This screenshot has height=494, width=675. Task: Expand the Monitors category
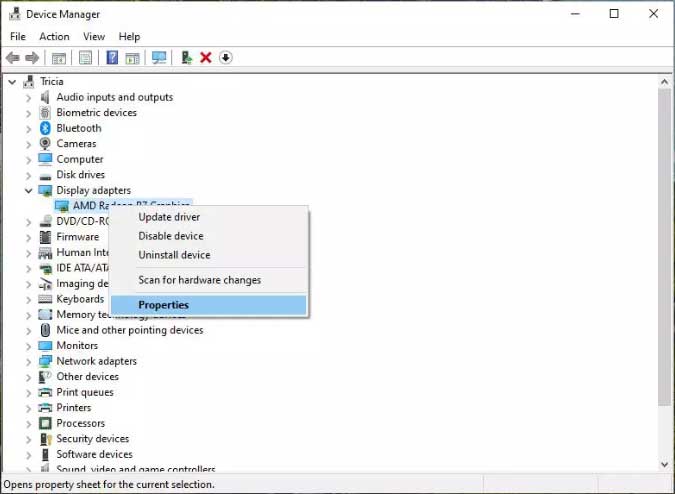click(28, 346)
